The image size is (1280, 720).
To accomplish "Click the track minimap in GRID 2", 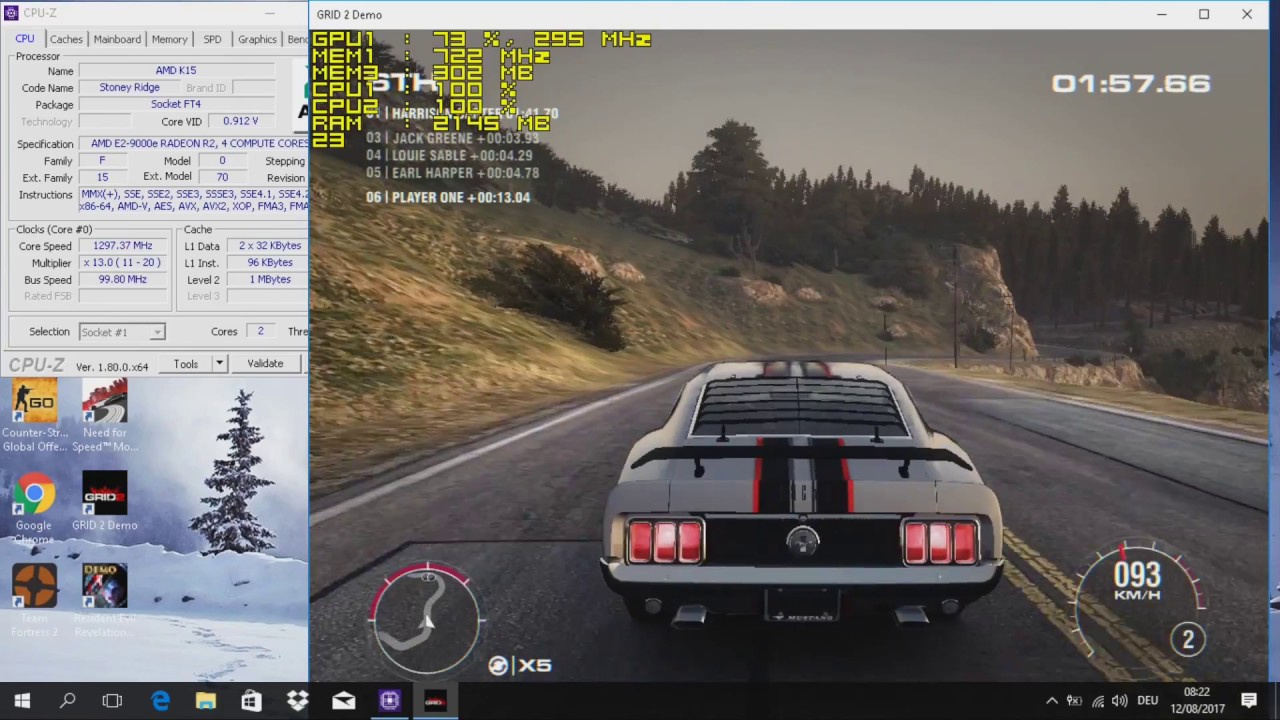I will pyautogui.click(x=427, y=617).
